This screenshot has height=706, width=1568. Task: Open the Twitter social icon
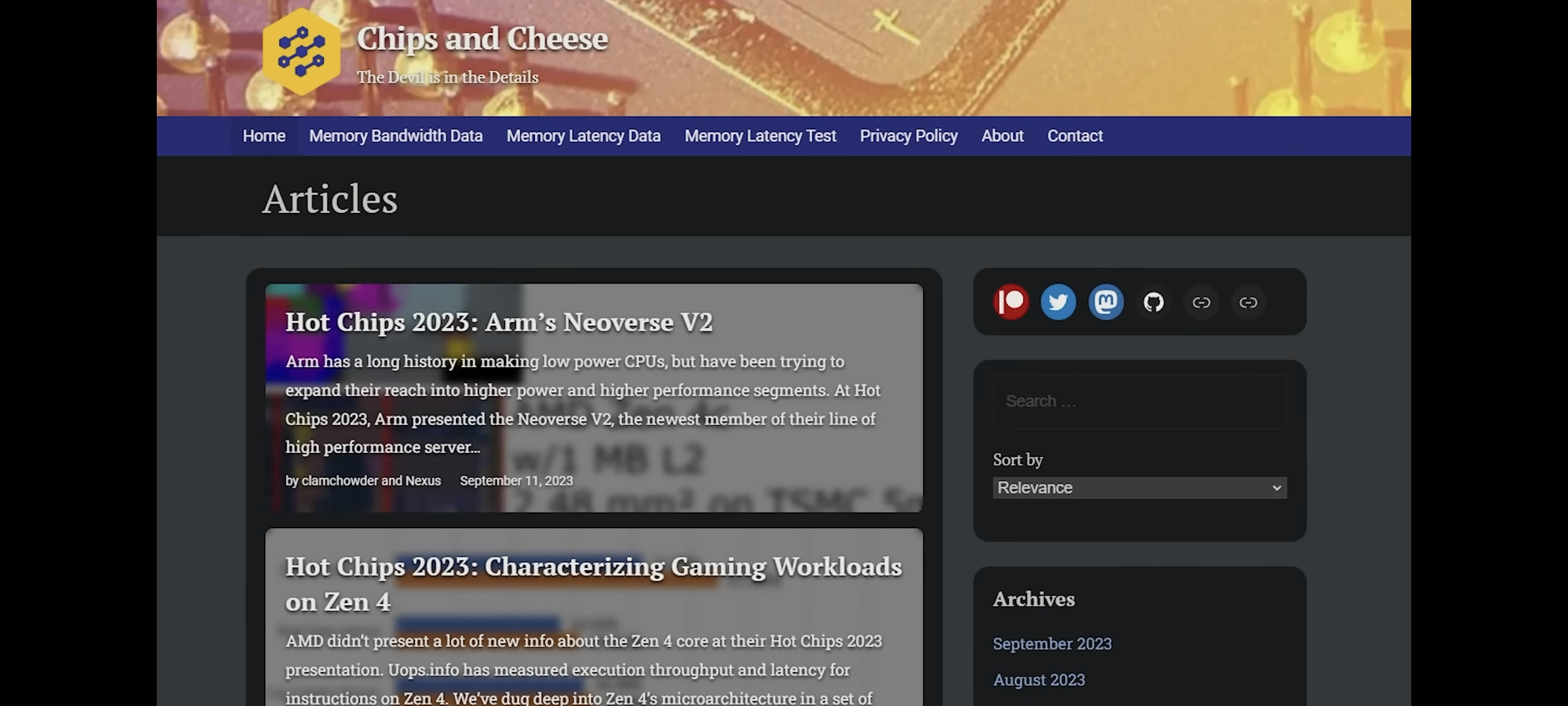click(x=1058, y=302)
